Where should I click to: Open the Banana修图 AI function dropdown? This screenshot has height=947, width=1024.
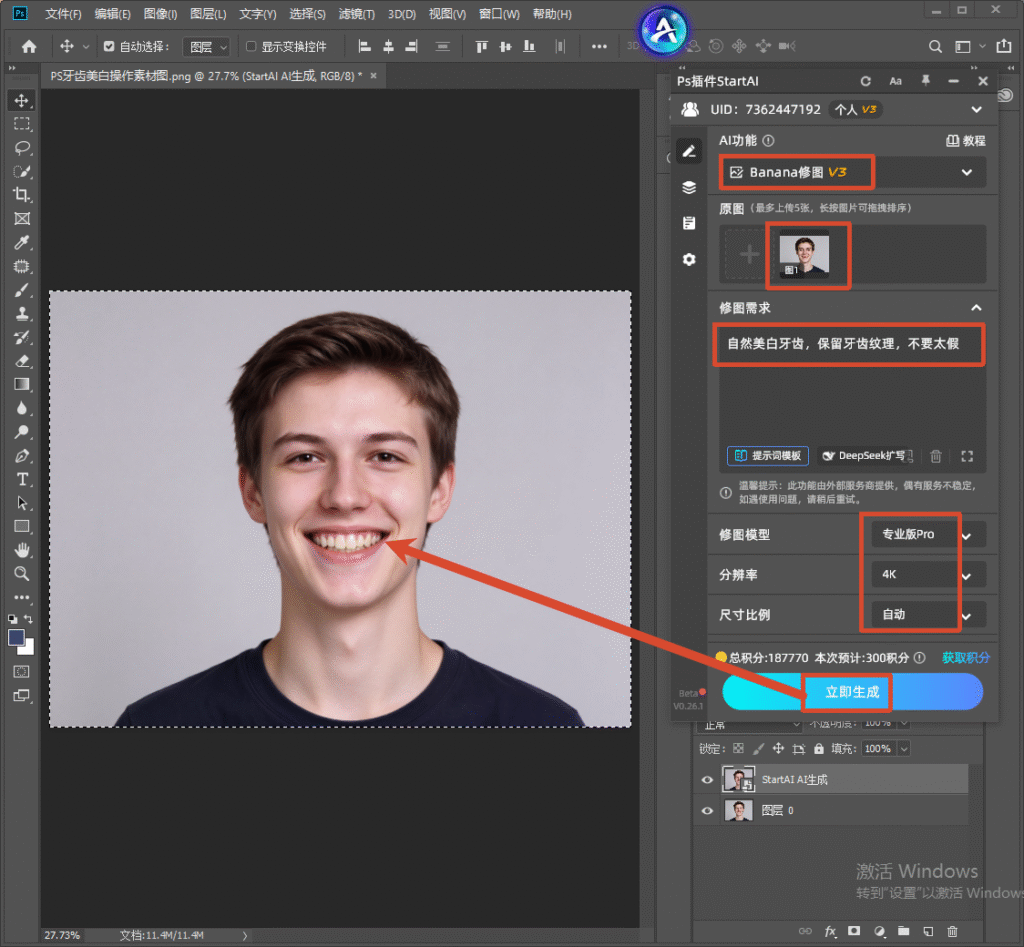(x=852, y=172)
